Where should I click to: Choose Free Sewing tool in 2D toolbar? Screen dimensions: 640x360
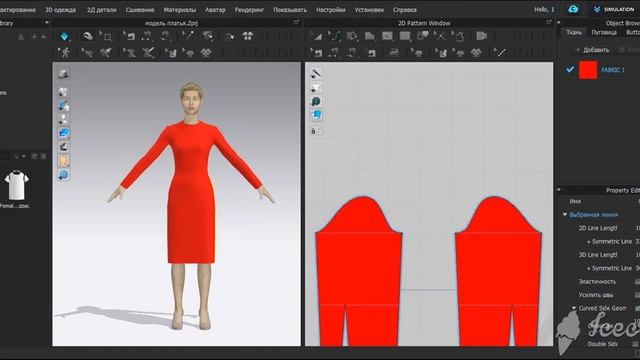point(352,52)
